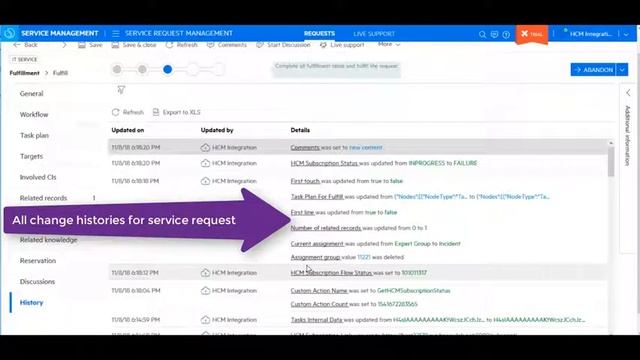Viewport: 640px width, 360px height.
Task: Open the Task plan section
Action: tap(34, 136)
